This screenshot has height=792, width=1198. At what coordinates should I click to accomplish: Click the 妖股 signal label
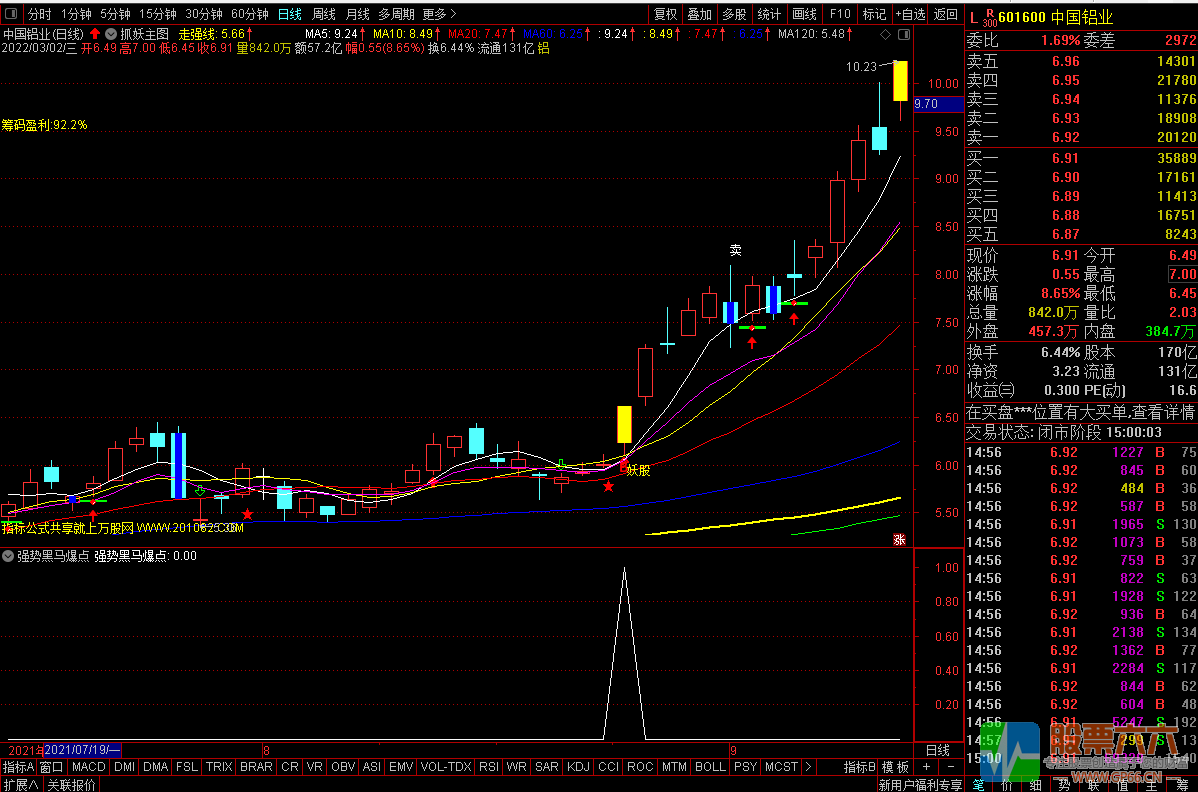click(x=639, y=470)
